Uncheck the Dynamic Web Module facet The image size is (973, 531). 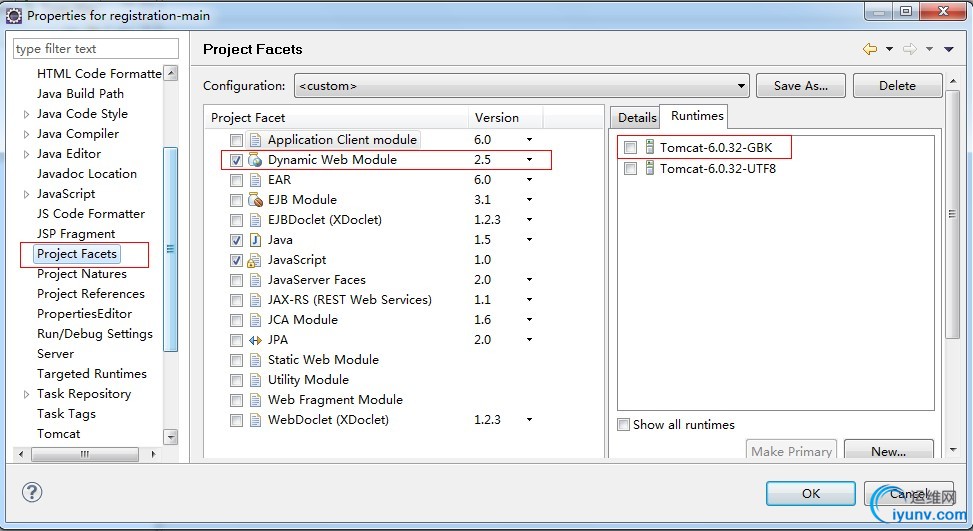click(x=236, y=160)
